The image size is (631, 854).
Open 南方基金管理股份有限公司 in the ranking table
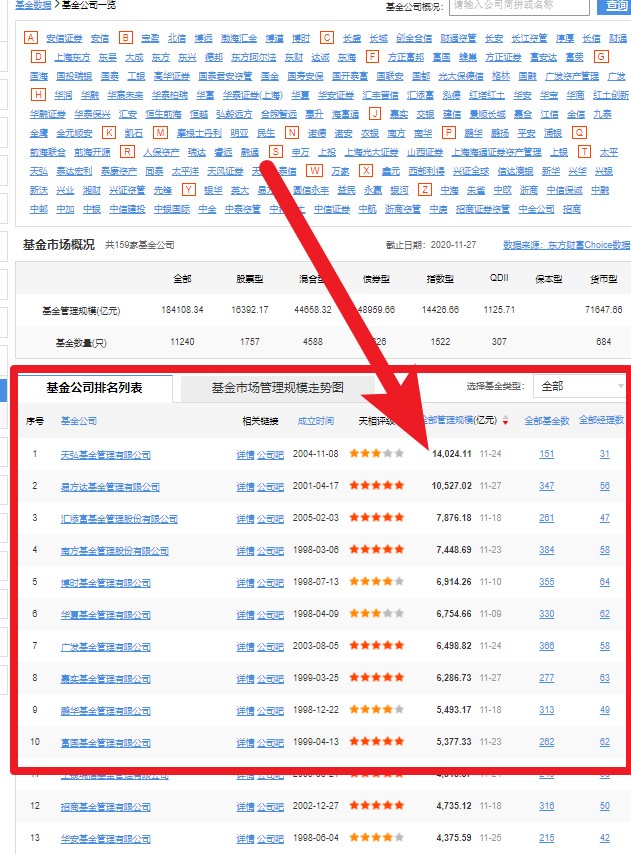coord(114,551)
